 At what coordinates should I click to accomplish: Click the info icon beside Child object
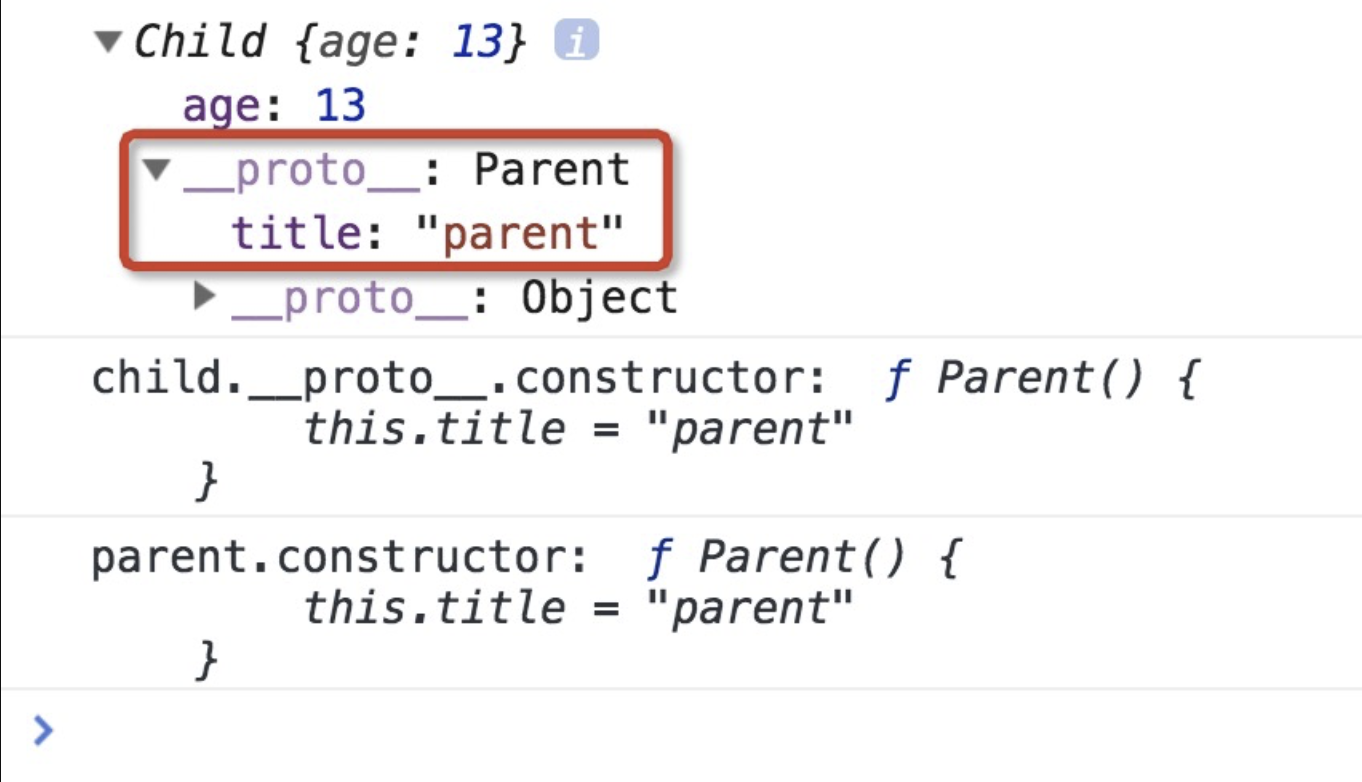[576, 42]
